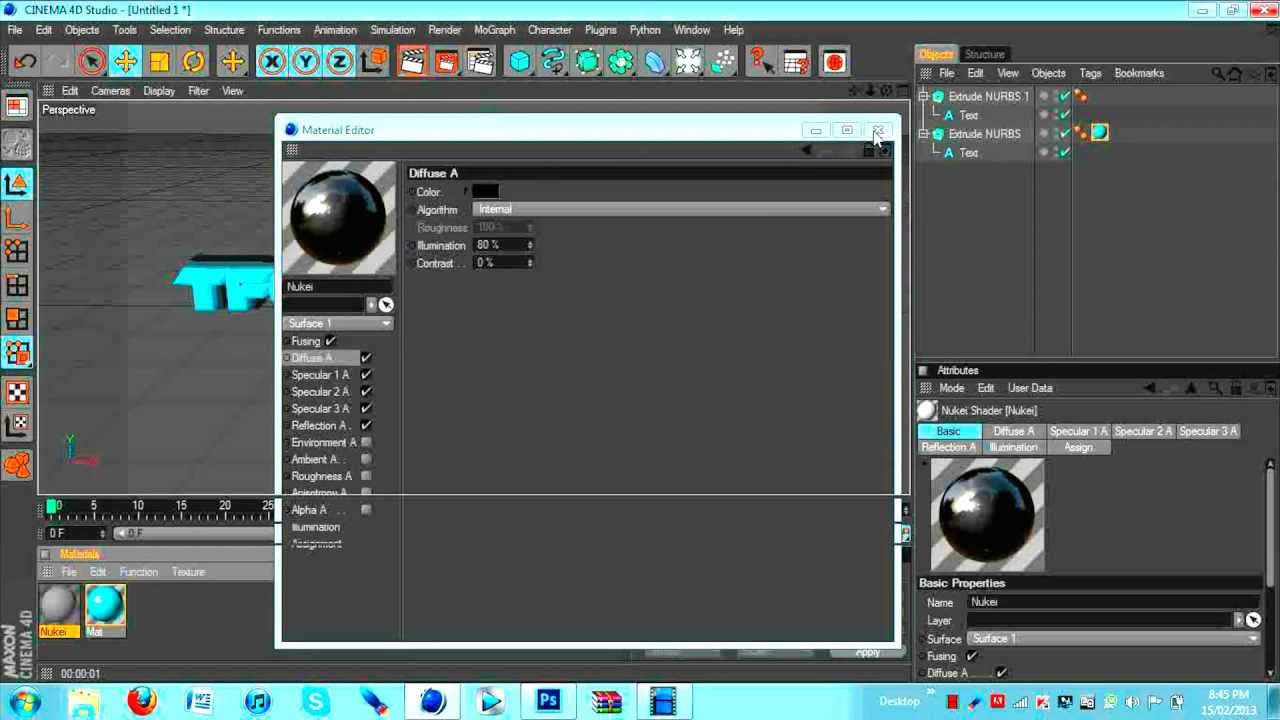Open the Surface dropdown in Attributes panel
Screen dimensions: 1280x720
click(x=1113, y=638)
